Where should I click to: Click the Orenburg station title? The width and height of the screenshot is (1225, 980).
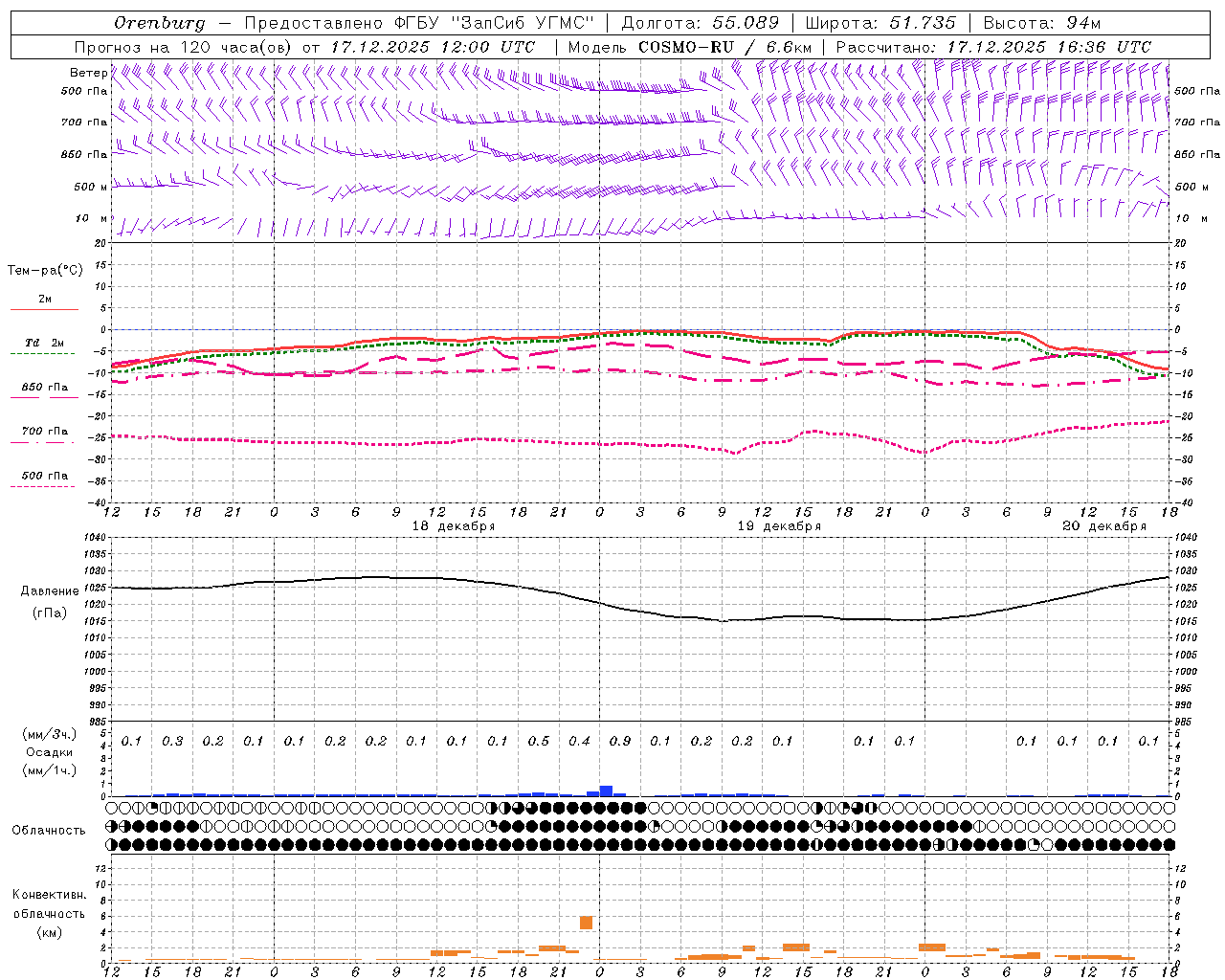[x=159, y=23]
